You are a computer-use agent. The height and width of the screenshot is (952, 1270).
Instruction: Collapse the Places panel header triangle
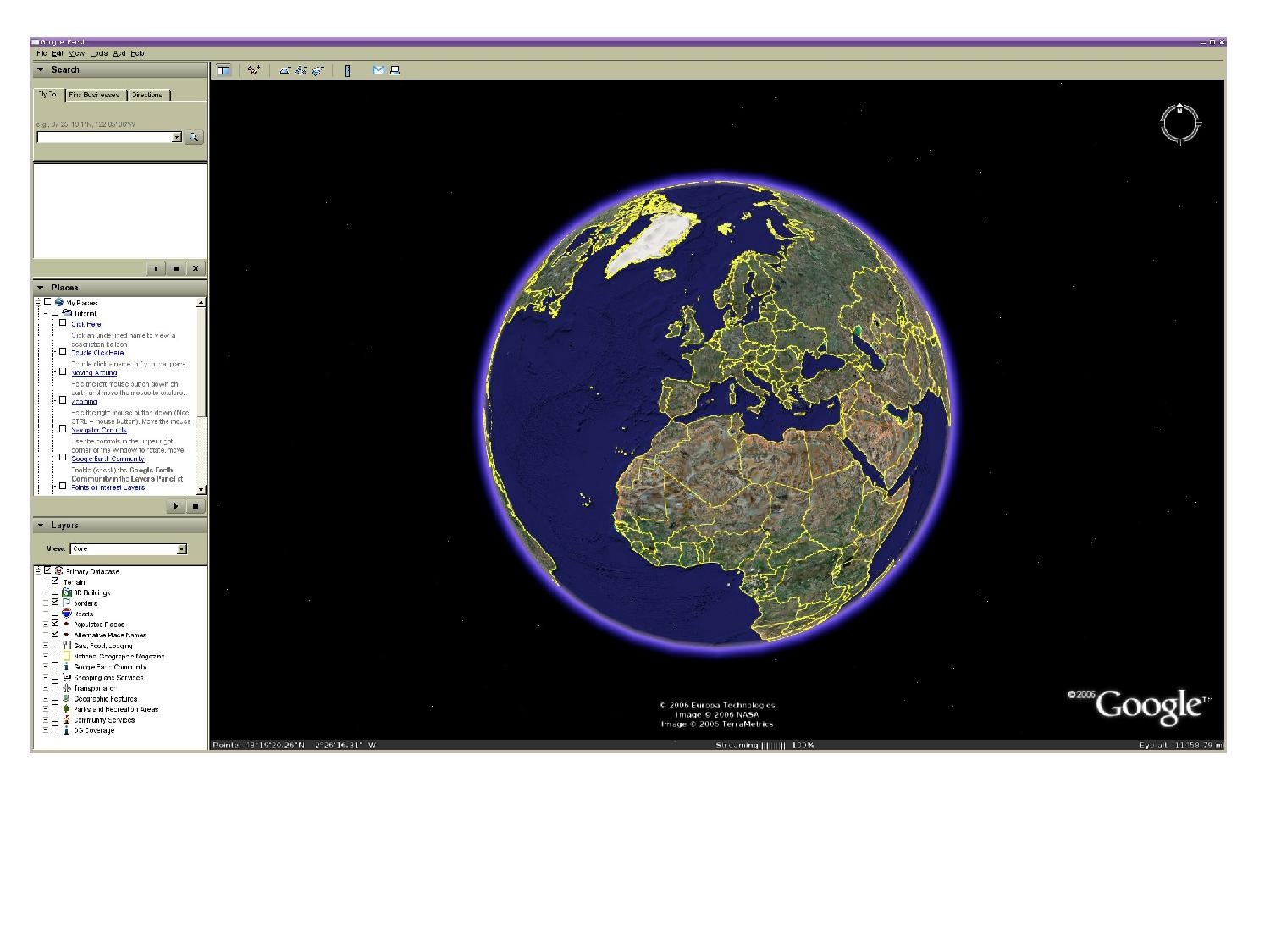[x=41, y=288]
